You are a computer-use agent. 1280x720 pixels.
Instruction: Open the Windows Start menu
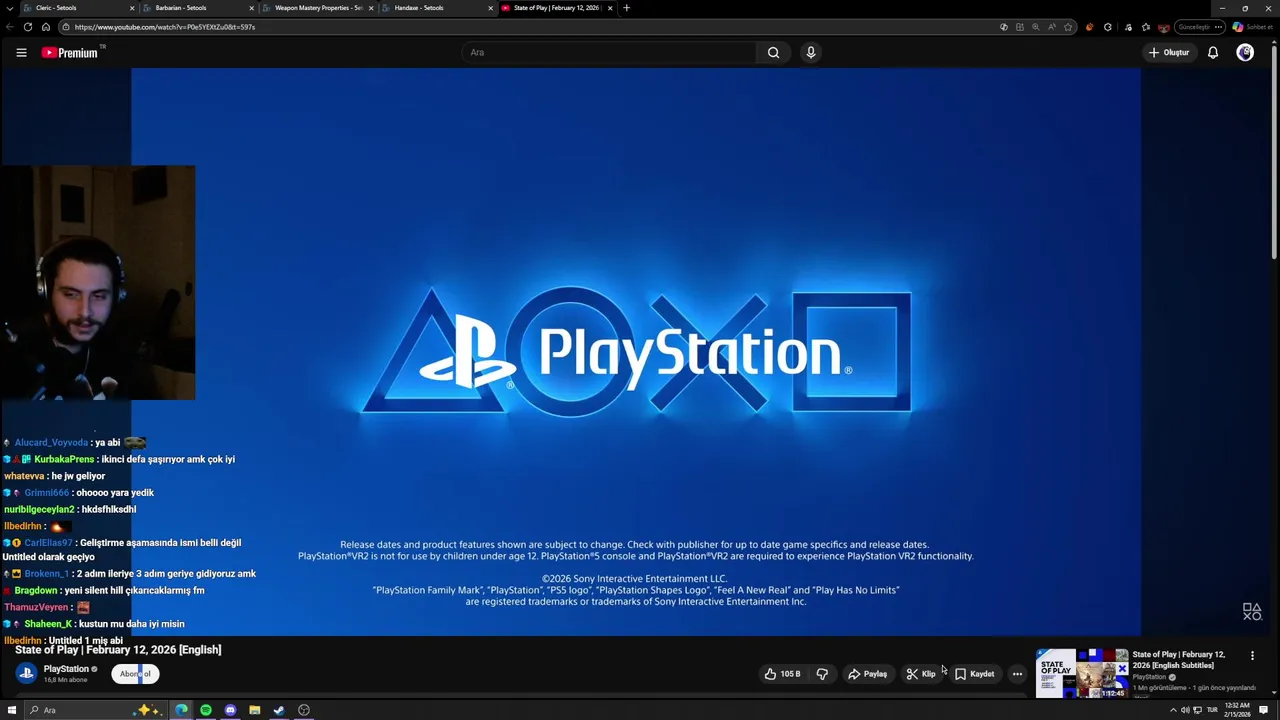[x=12, y=710]
